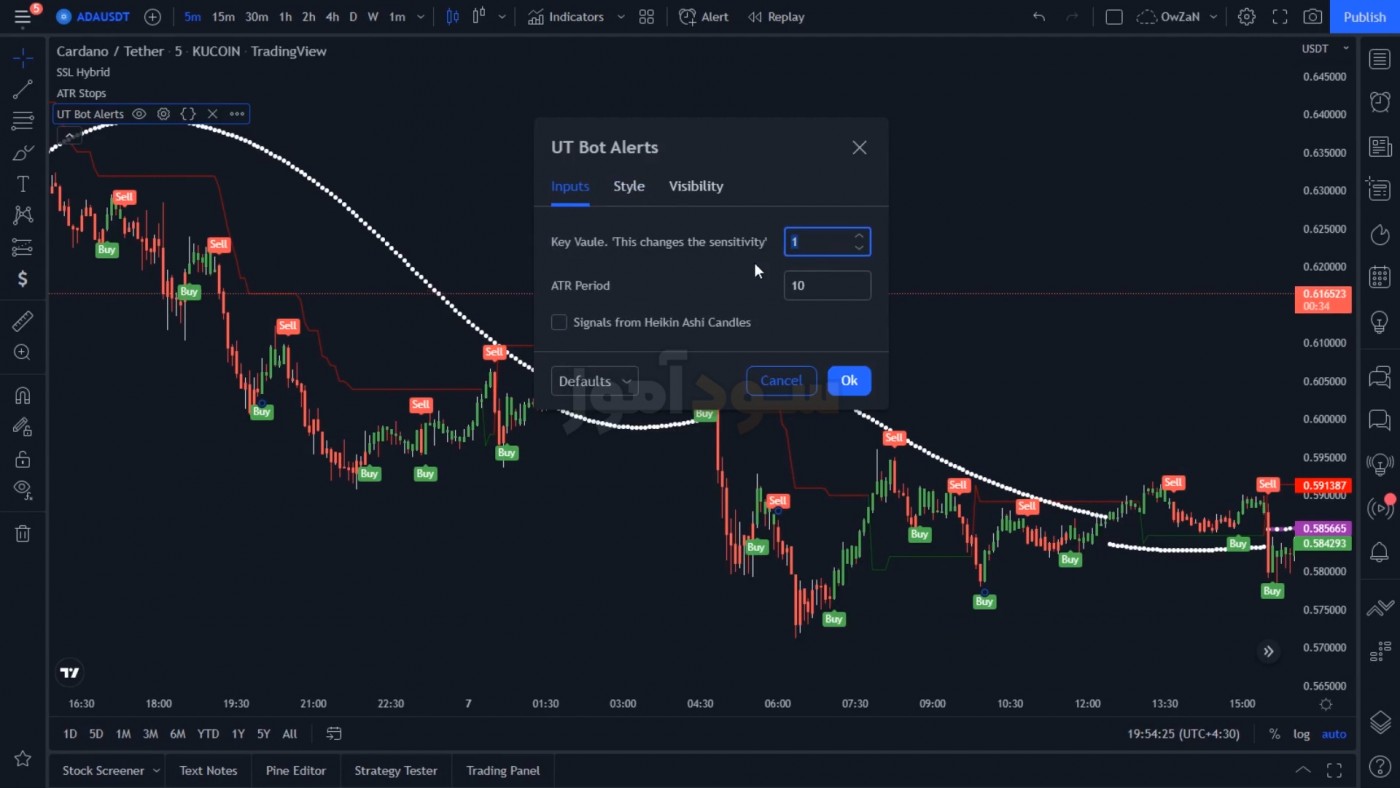Image resolution: width=1400 pixels, height=788 pixels.
Task: Toggle stay in drawing mode
Action: (x=22, y=427)
